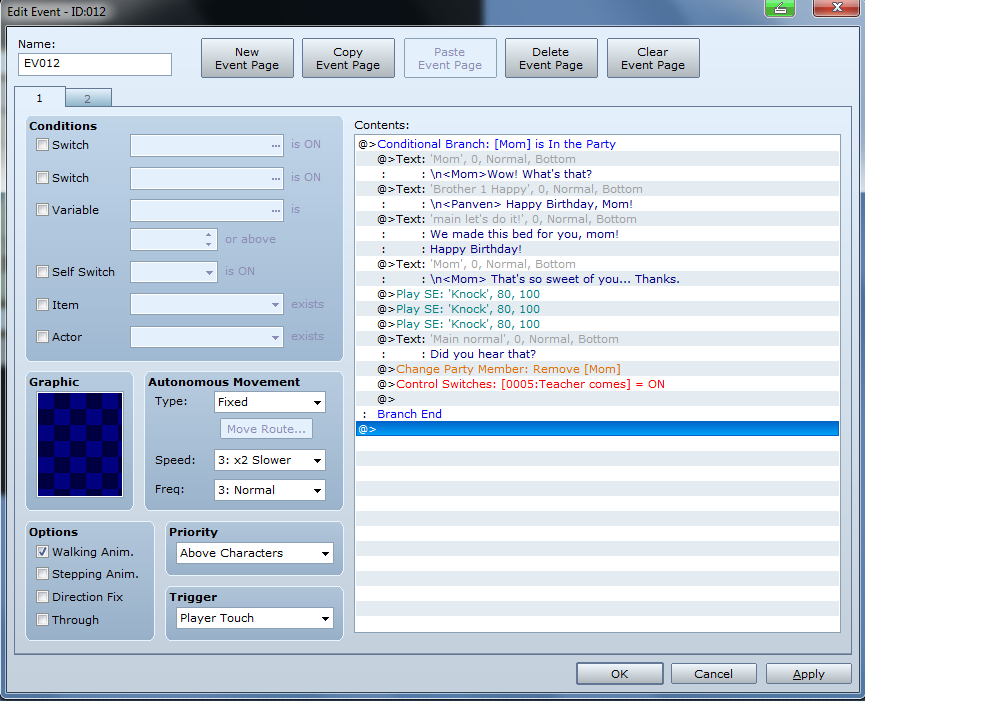The height and width of the screenshot is (701, 1008).
Task: Enable the Self Switch condition checkbox
Action: click(42, 272)
